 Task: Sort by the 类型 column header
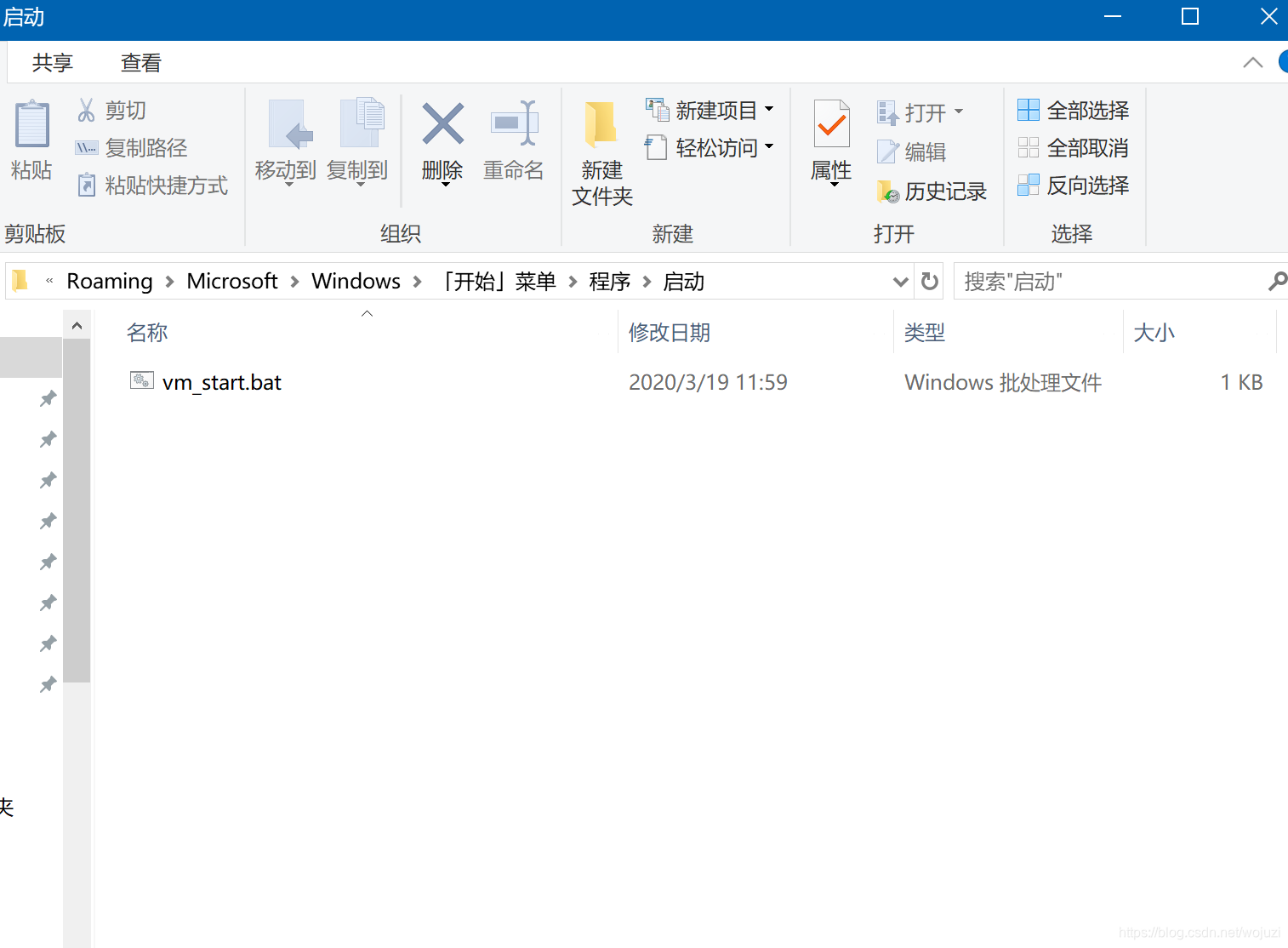pyautogui.click(x=925, y=333)
